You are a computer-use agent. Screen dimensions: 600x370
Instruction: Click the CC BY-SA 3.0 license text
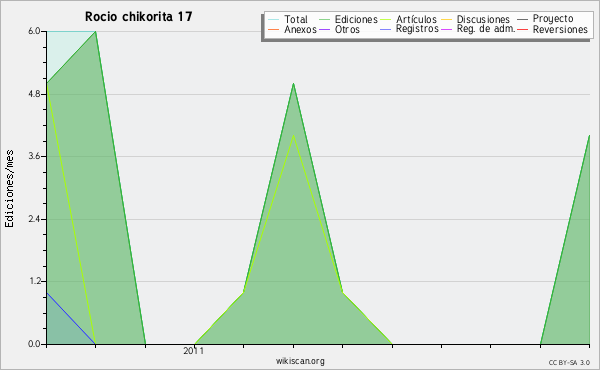point(569,362)
